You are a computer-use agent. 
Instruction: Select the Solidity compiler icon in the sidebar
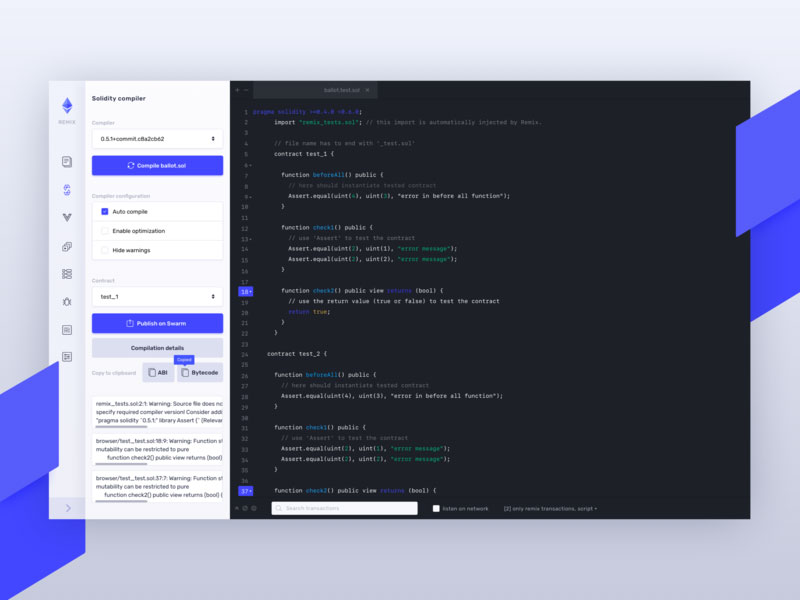[x=67, y=188]
